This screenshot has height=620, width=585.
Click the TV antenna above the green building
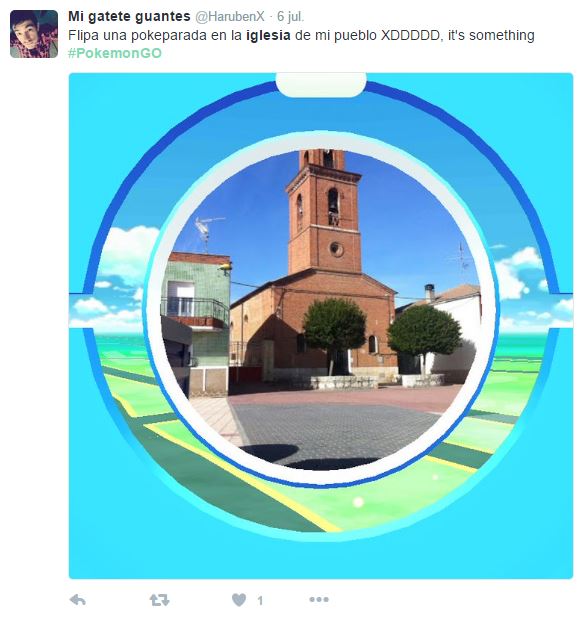pyautogui.click(x=208, y=231)
